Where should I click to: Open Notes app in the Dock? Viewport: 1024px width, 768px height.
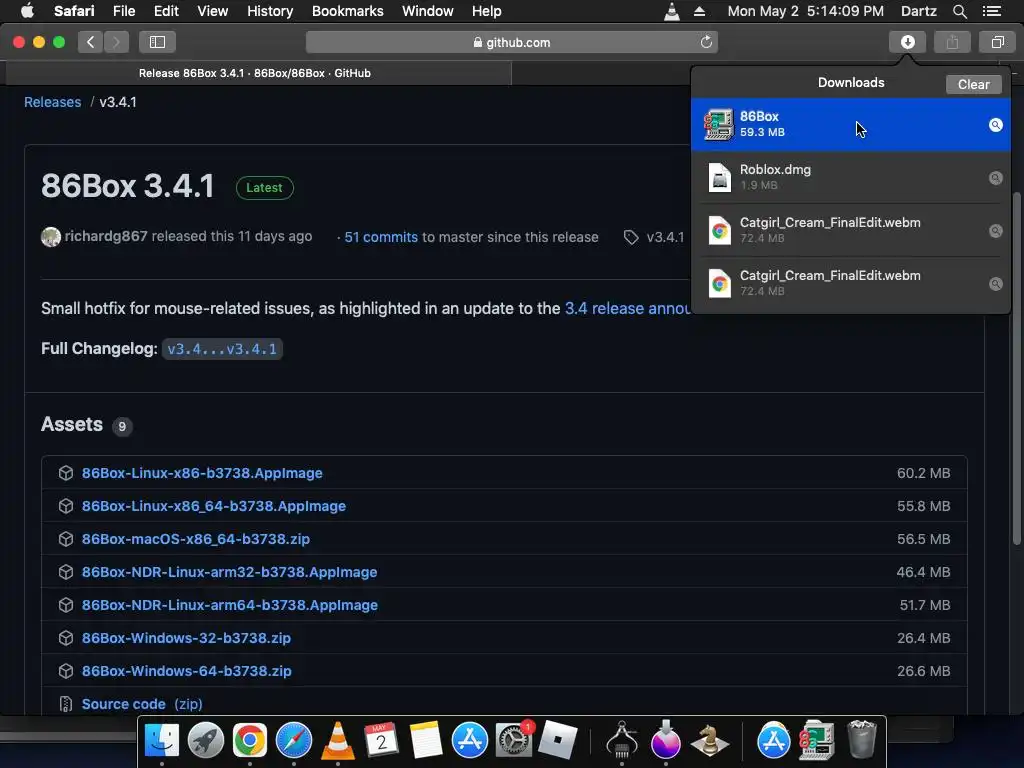(x=426, y=740)
